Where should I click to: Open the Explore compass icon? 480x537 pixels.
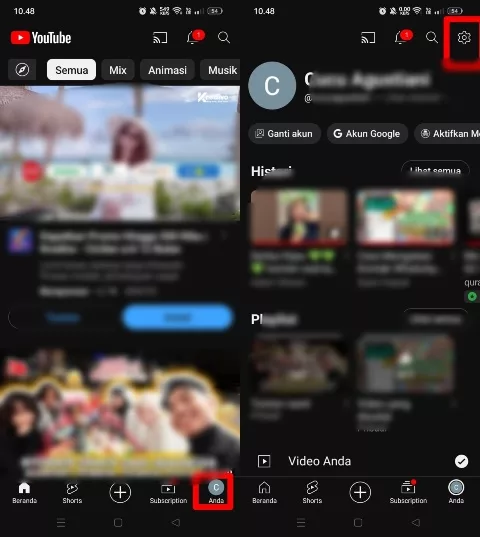[22, 70]
